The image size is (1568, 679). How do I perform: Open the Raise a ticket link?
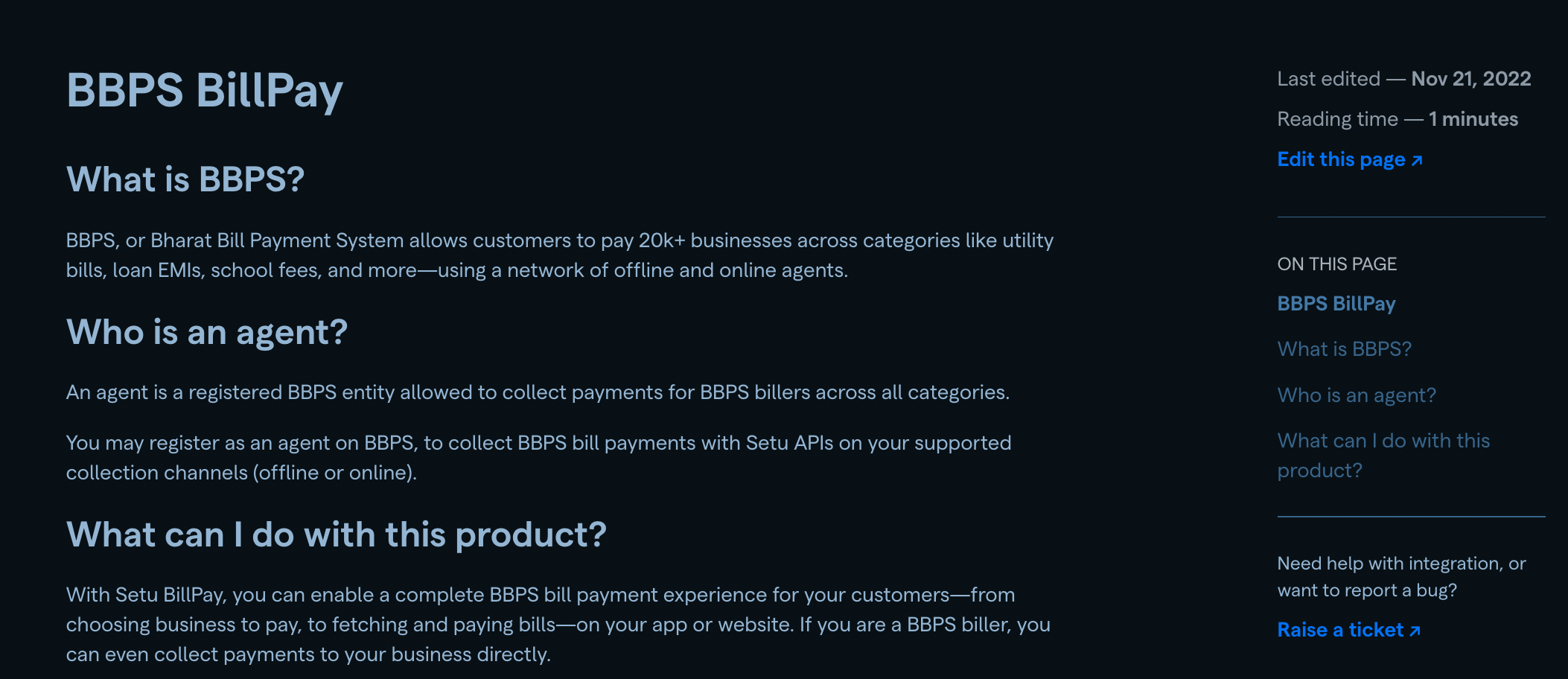[x=1339, y=630]
